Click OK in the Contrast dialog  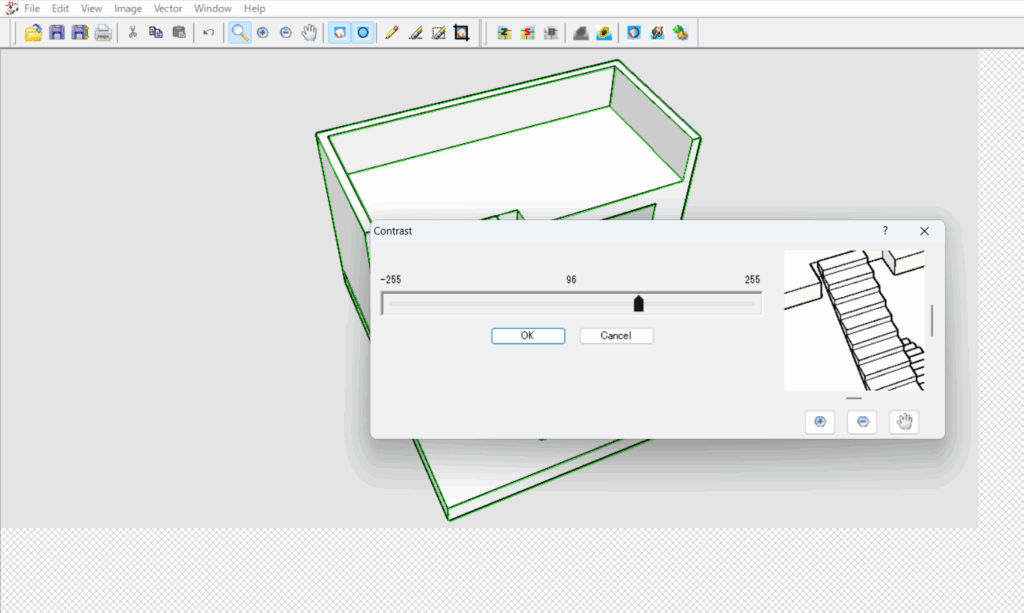click(528, 336)
